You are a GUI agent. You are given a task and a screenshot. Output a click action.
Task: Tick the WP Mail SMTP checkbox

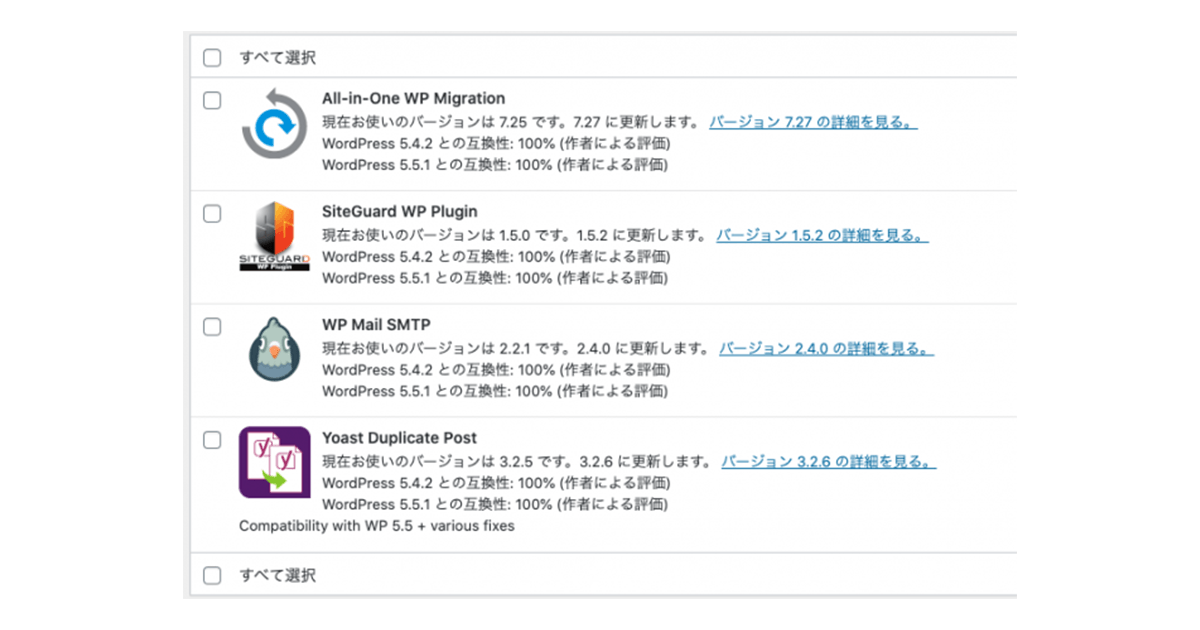point(212,326)
